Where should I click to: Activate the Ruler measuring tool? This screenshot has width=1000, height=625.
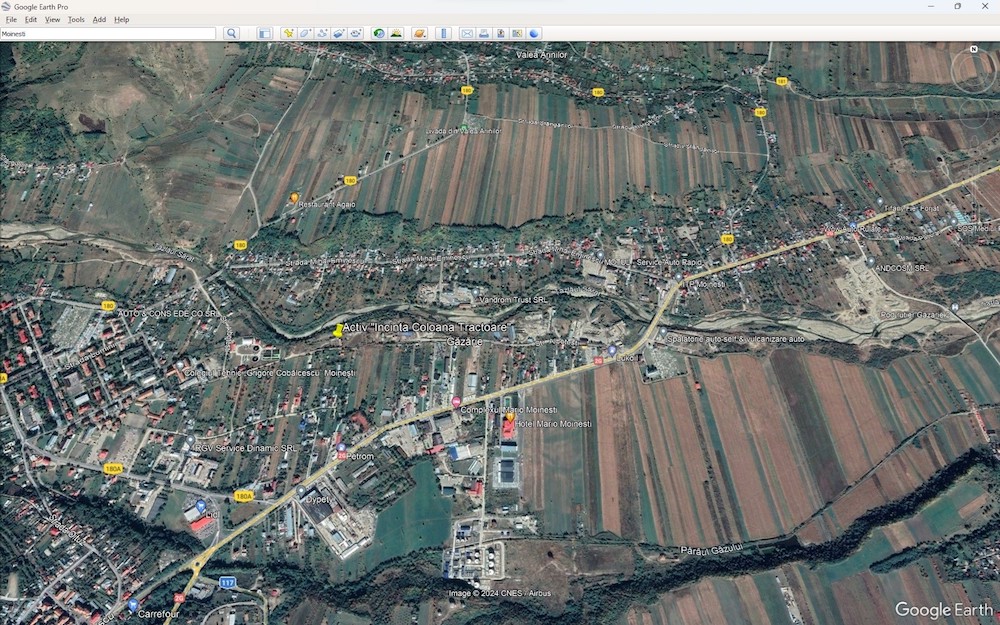(444, 33)
